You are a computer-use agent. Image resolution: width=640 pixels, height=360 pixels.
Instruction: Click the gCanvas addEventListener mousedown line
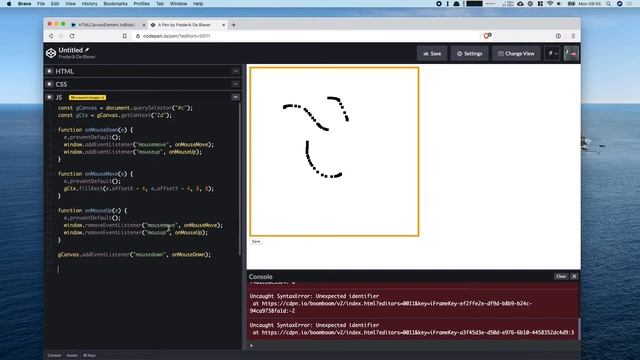134,255
